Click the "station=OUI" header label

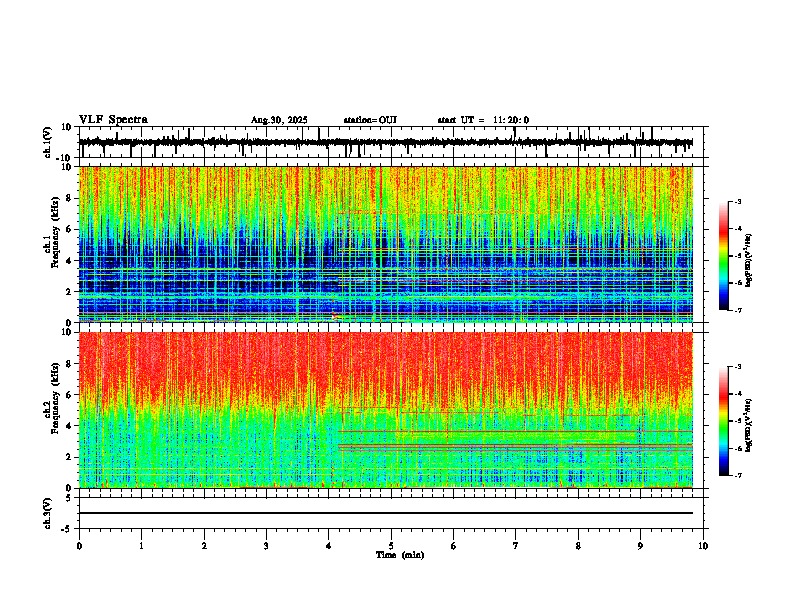pos(370,120)
